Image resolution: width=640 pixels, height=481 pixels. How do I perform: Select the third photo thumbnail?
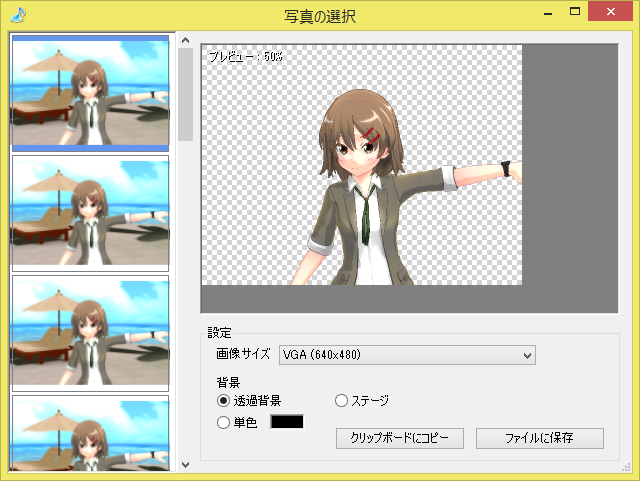coord(90,333)
